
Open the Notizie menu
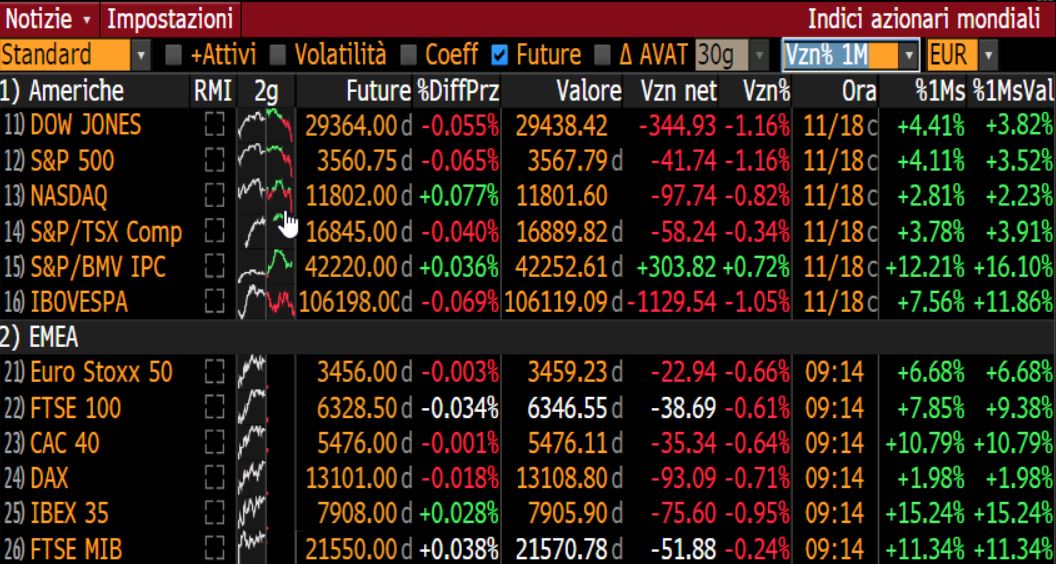(48, 19)
